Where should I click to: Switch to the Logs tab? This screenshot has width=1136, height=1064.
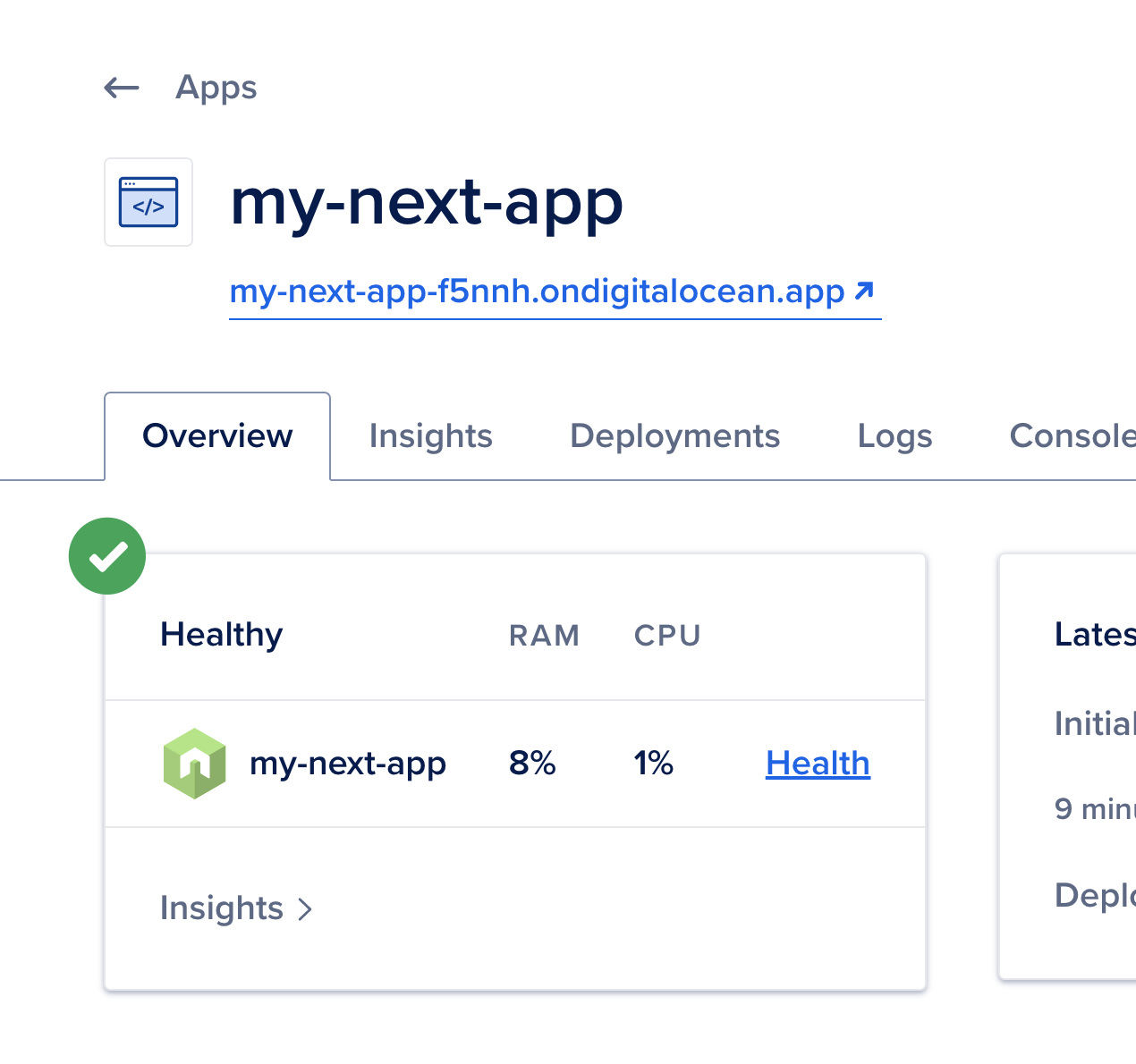click(894, 436)
